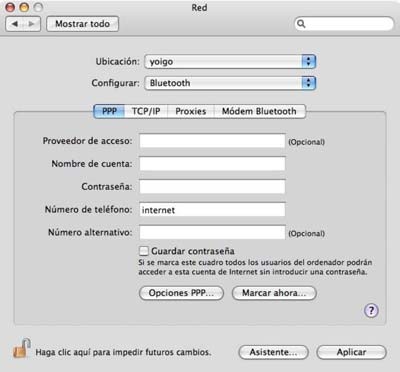The image size is (400, 372).
Task: Switch to Módem Bluetooth tab
Action: (259, 111)
